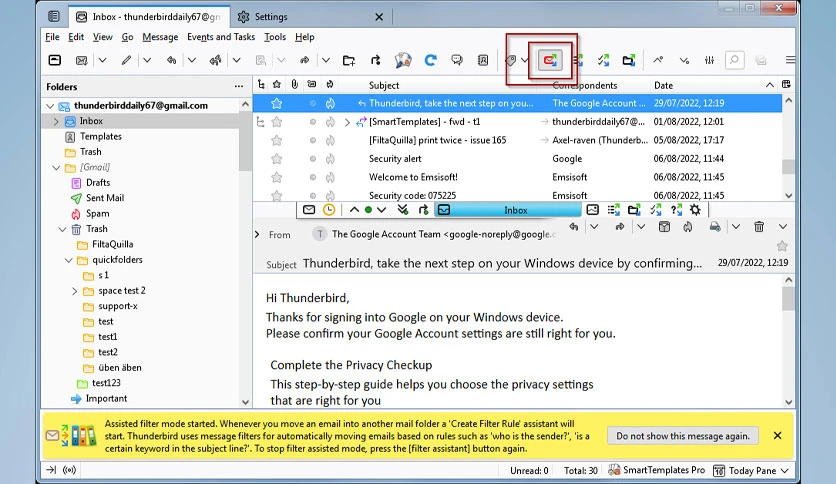Click the junk flame icon in message header
836x484 pixels.
pyautogui.click(x=688, y=227)
